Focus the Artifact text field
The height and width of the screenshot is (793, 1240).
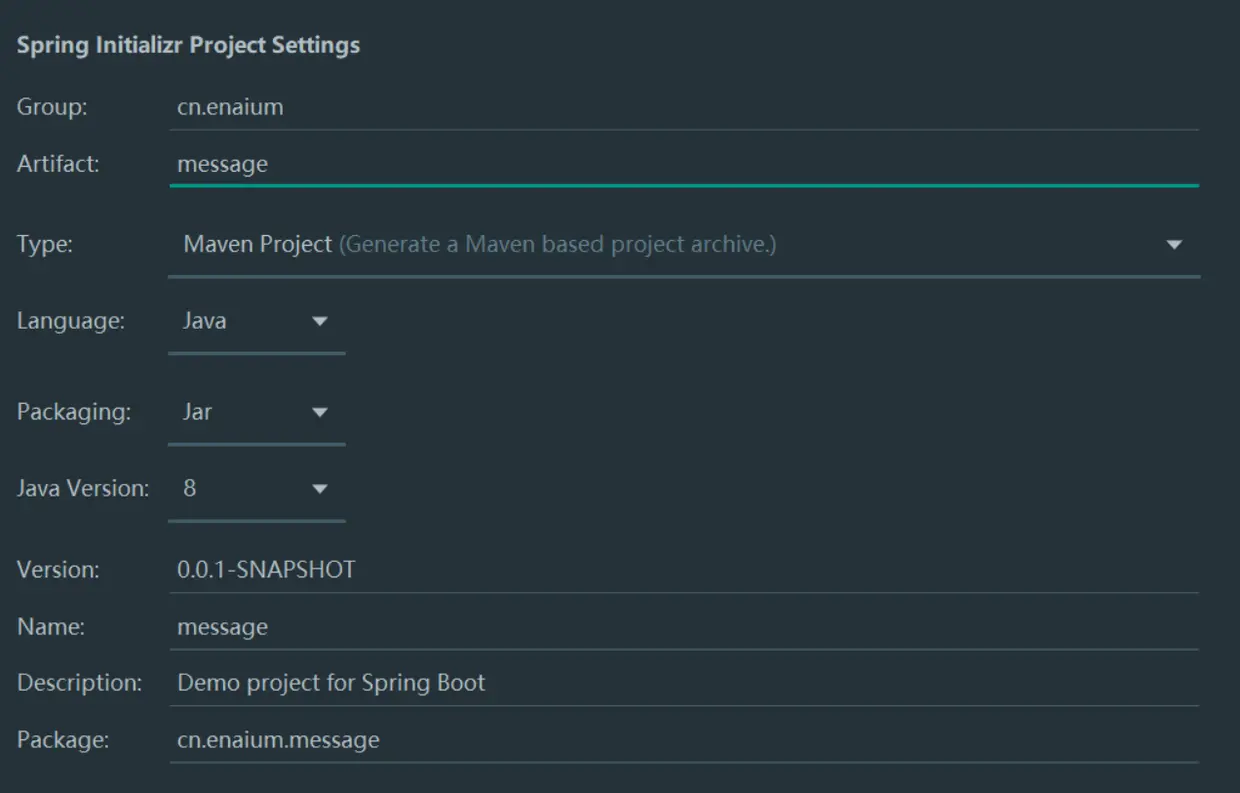[683, 164]
